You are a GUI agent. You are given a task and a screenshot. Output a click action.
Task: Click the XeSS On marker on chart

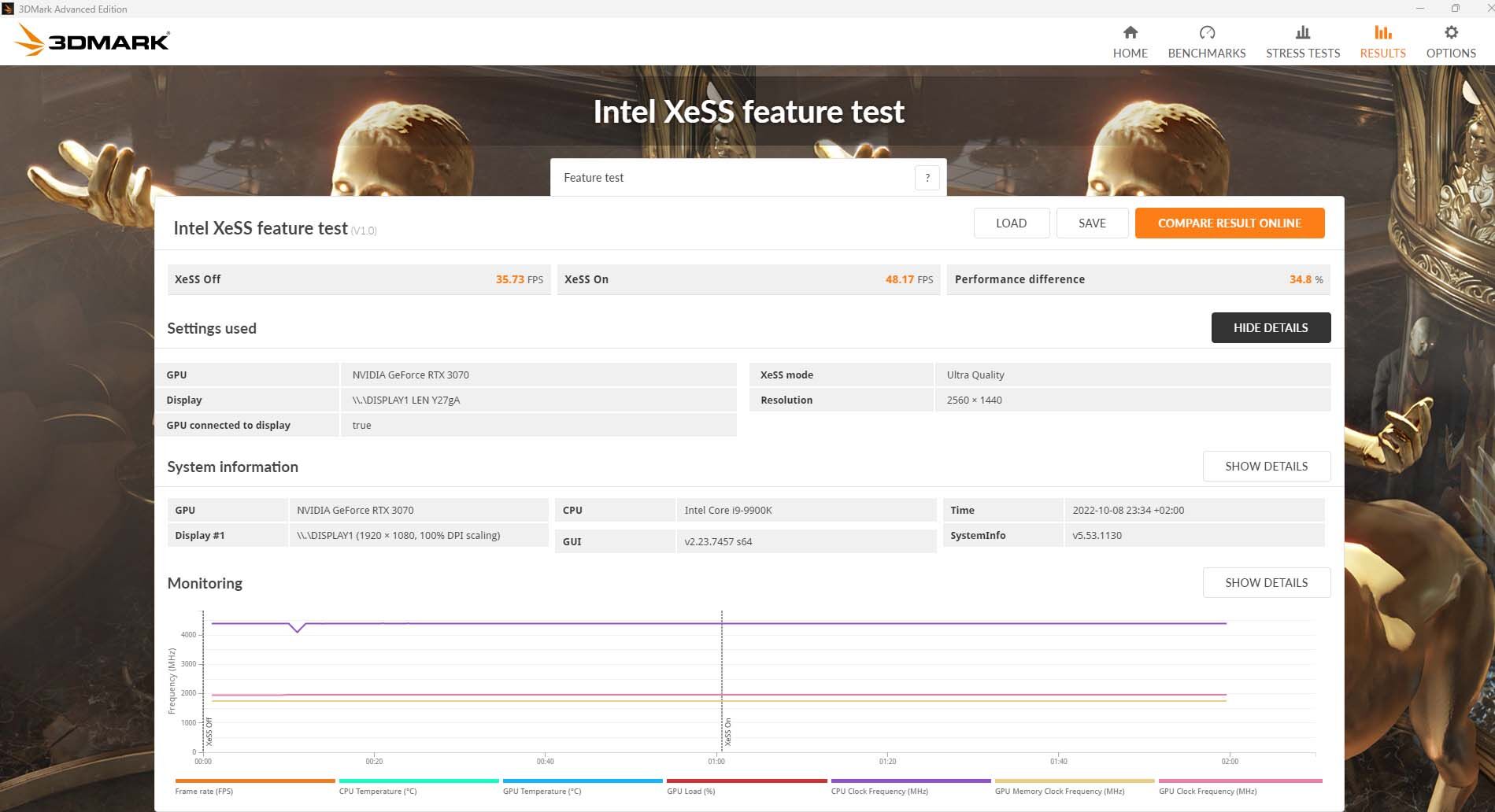pyautogui.click(x=728, y=732)
